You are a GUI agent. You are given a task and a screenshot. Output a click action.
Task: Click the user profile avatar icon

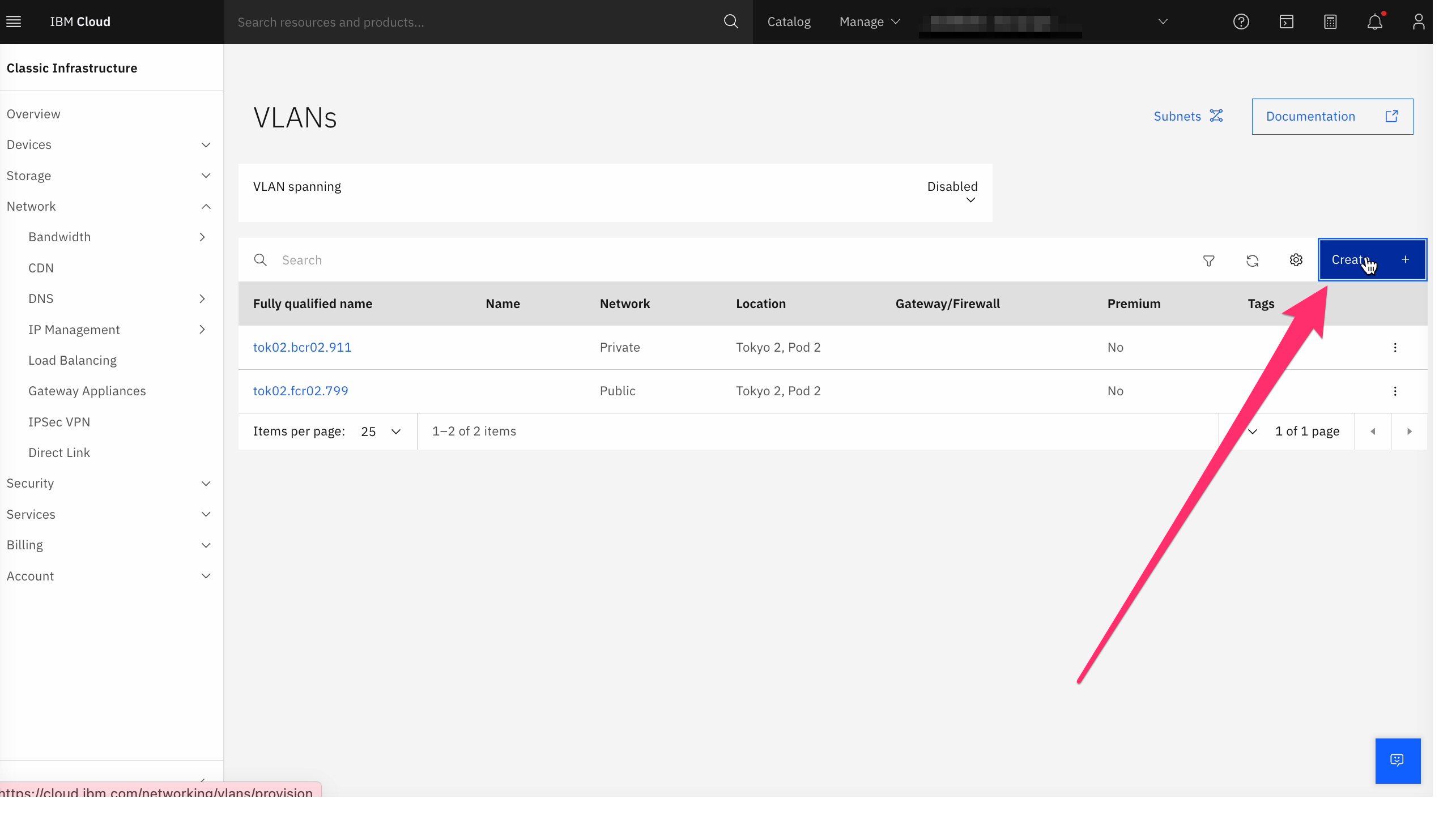(x=1418, y=22)
